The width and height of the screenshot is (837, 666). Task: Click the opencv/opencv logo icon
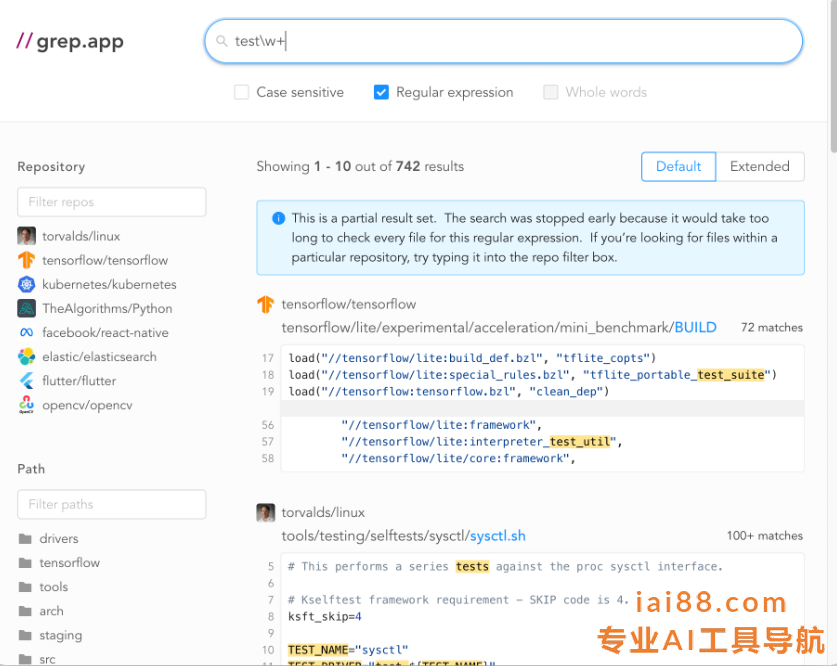[x=26, y=405]
